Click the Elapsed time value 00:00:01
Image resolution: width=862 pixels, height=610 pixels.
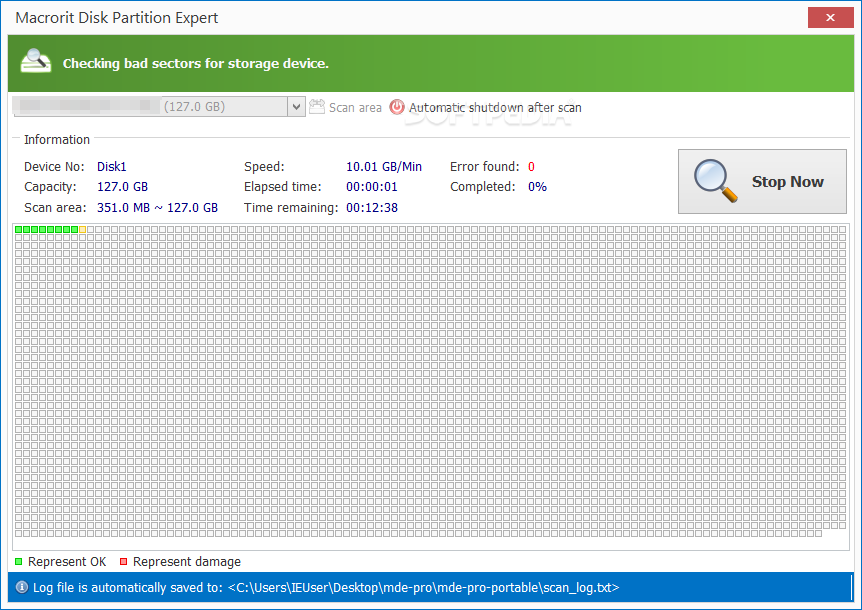coord(372,187)
